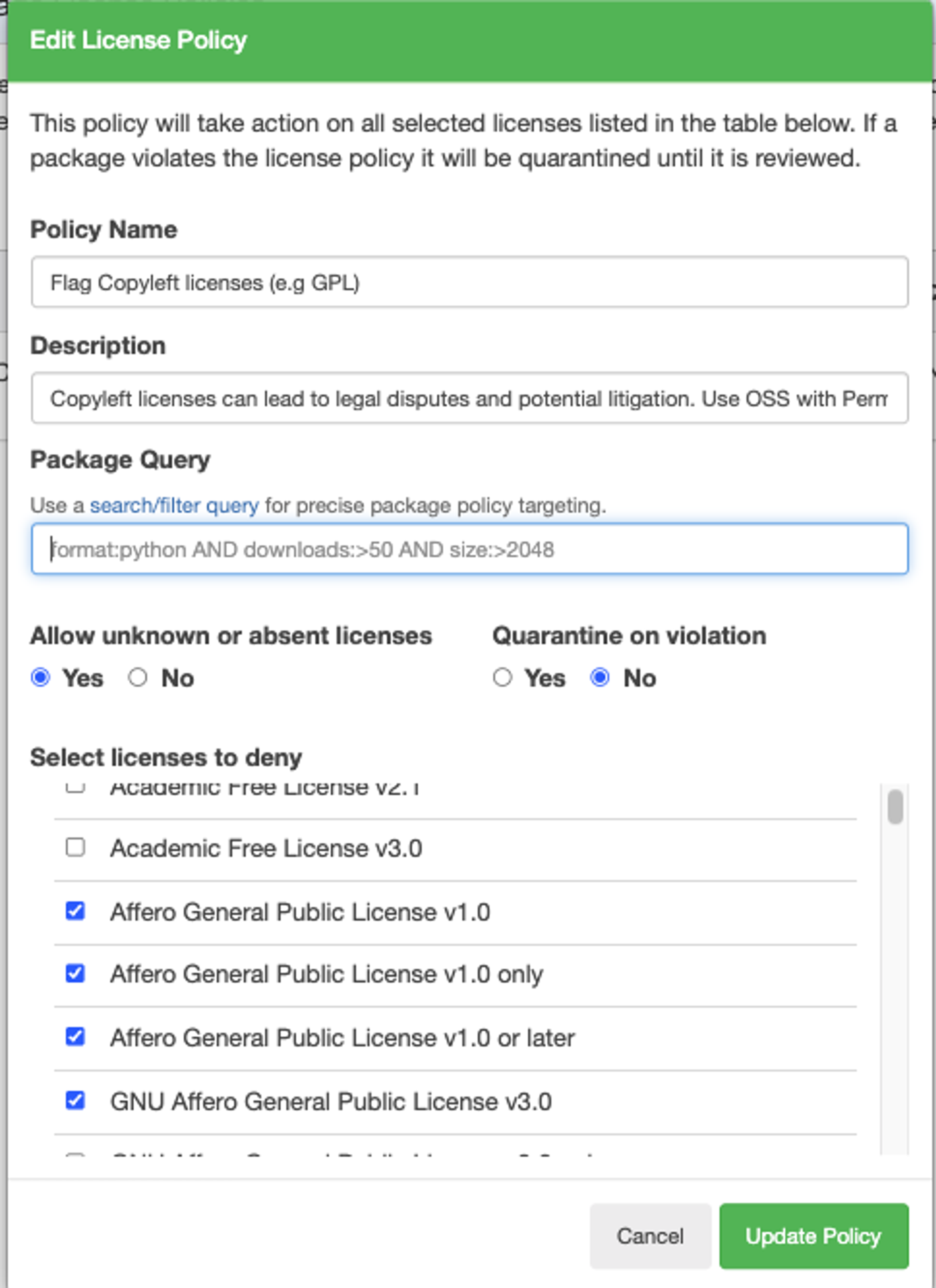Viewport: 936px width, 1288px height.
Task: Uncheck Affero General Public License v1.0
Action: point(76,911)
